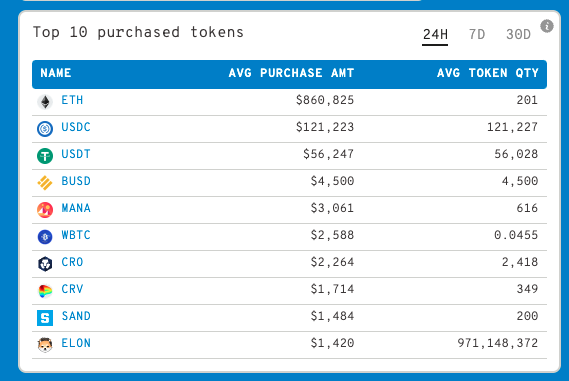Select the 24H timeframe tab
The height and width of the screenshot is (381, 569).
(435, 35)
